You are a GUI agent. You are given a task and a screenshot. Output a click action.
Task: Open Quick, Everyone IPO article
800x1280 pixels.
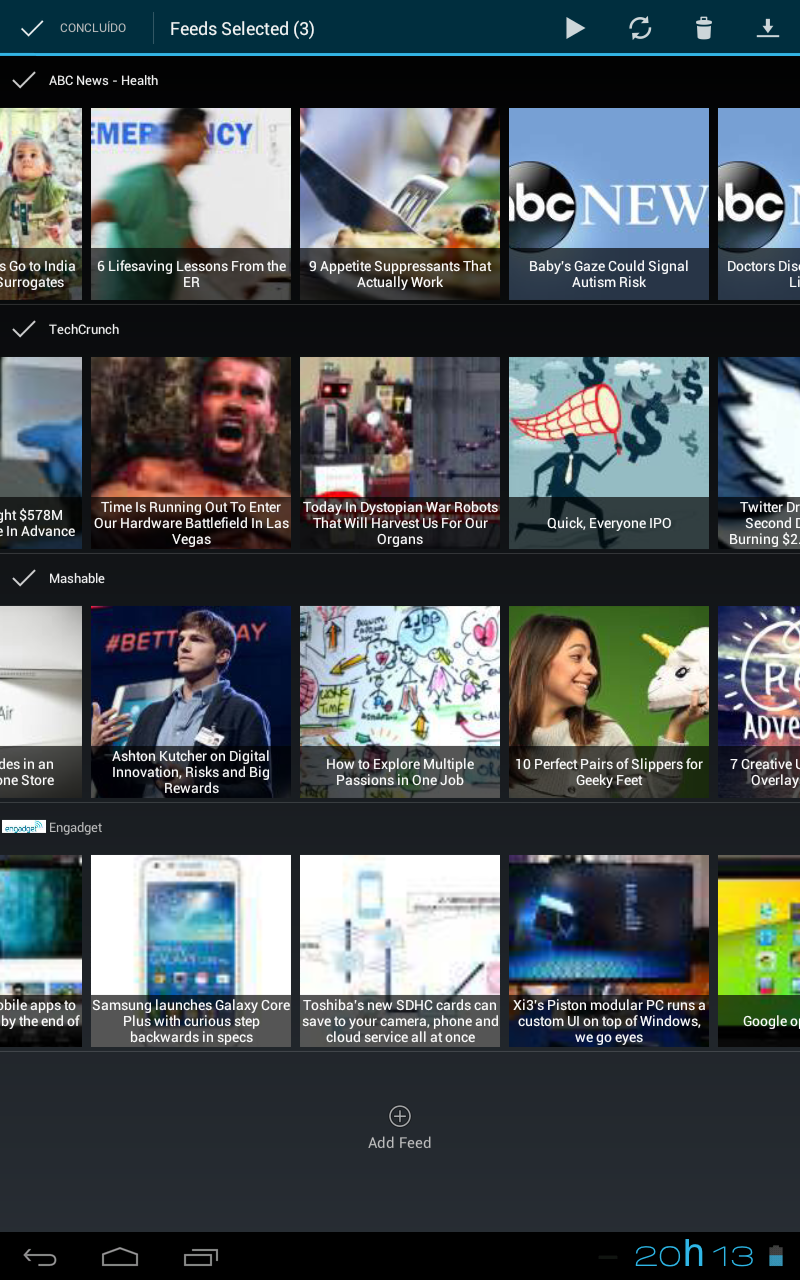pos(609,453)
